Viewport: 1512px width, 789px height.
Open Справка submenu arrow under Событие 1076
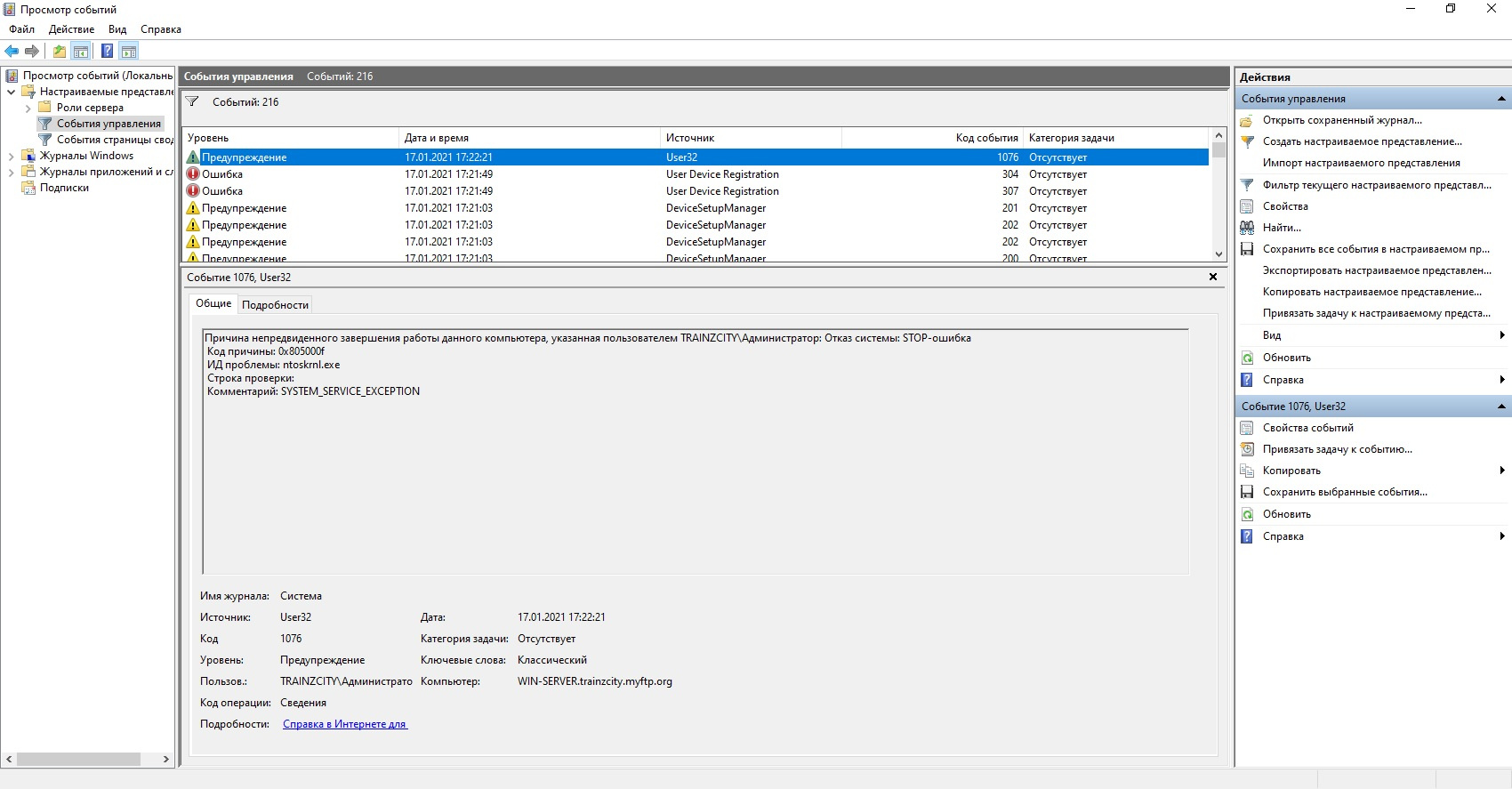(x=1501, y=536)
